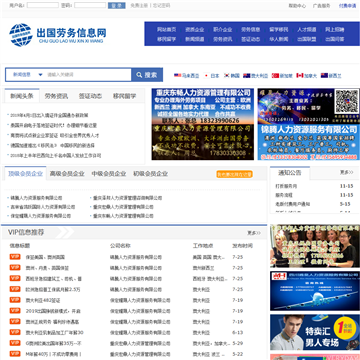Click the login button beside the password field
The height and width of the screenshot is (360, 360).
pyautogui.click(x=117, y=5)
